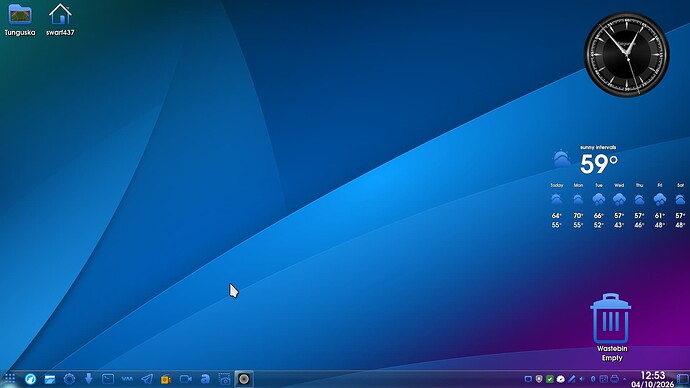Open the yellow radio app icon
The image size is (690, 388).
[x=166, y=379]
